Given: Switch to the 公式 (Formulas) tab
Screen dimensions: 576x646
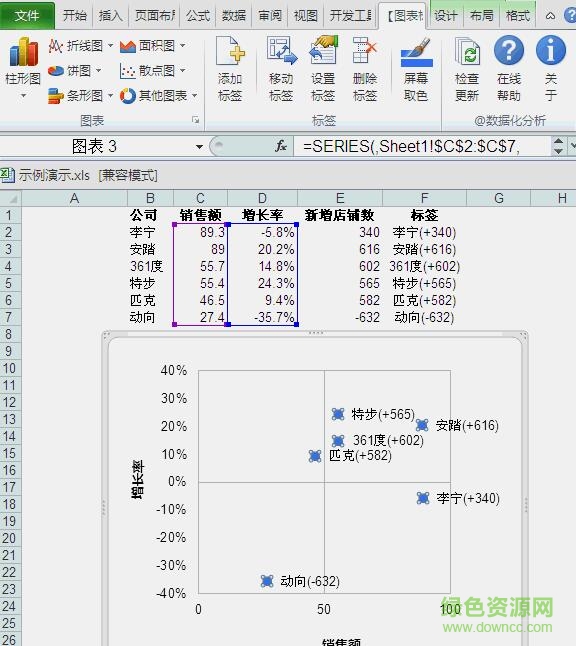Looking at the screenshot, I should (198, 16).
